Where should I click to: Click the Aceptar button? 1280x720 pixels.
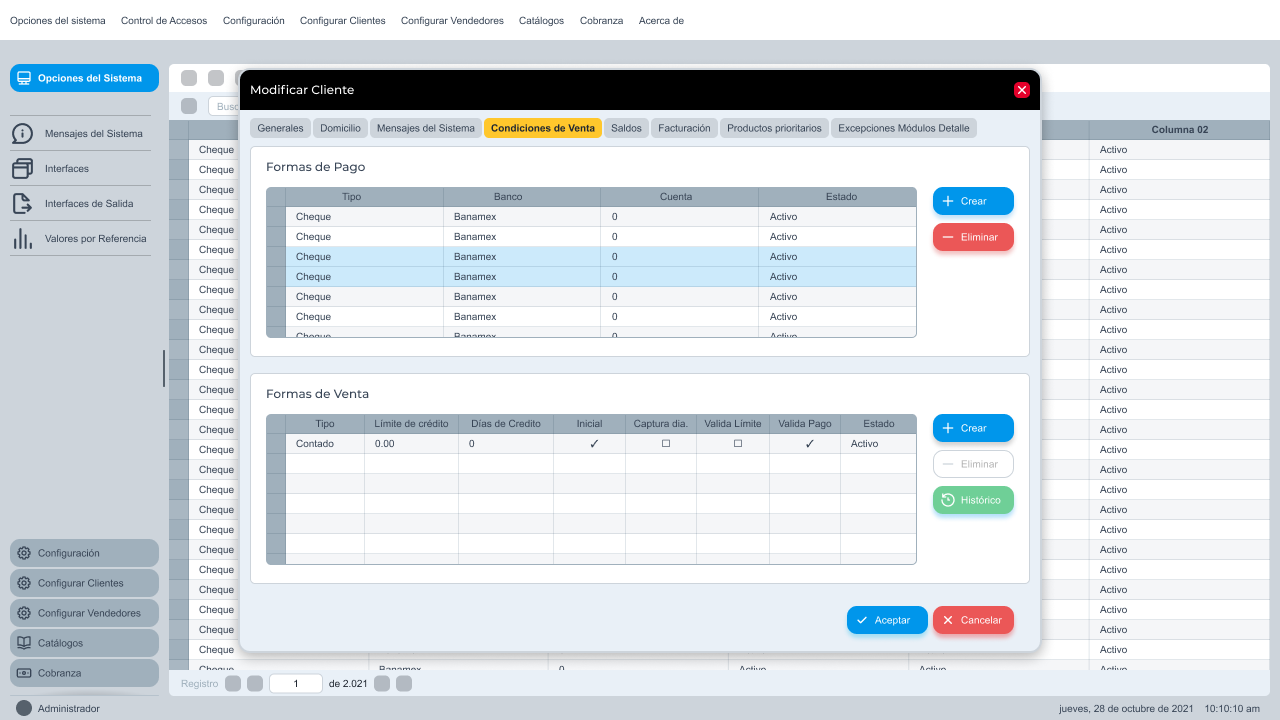[887, 620]
